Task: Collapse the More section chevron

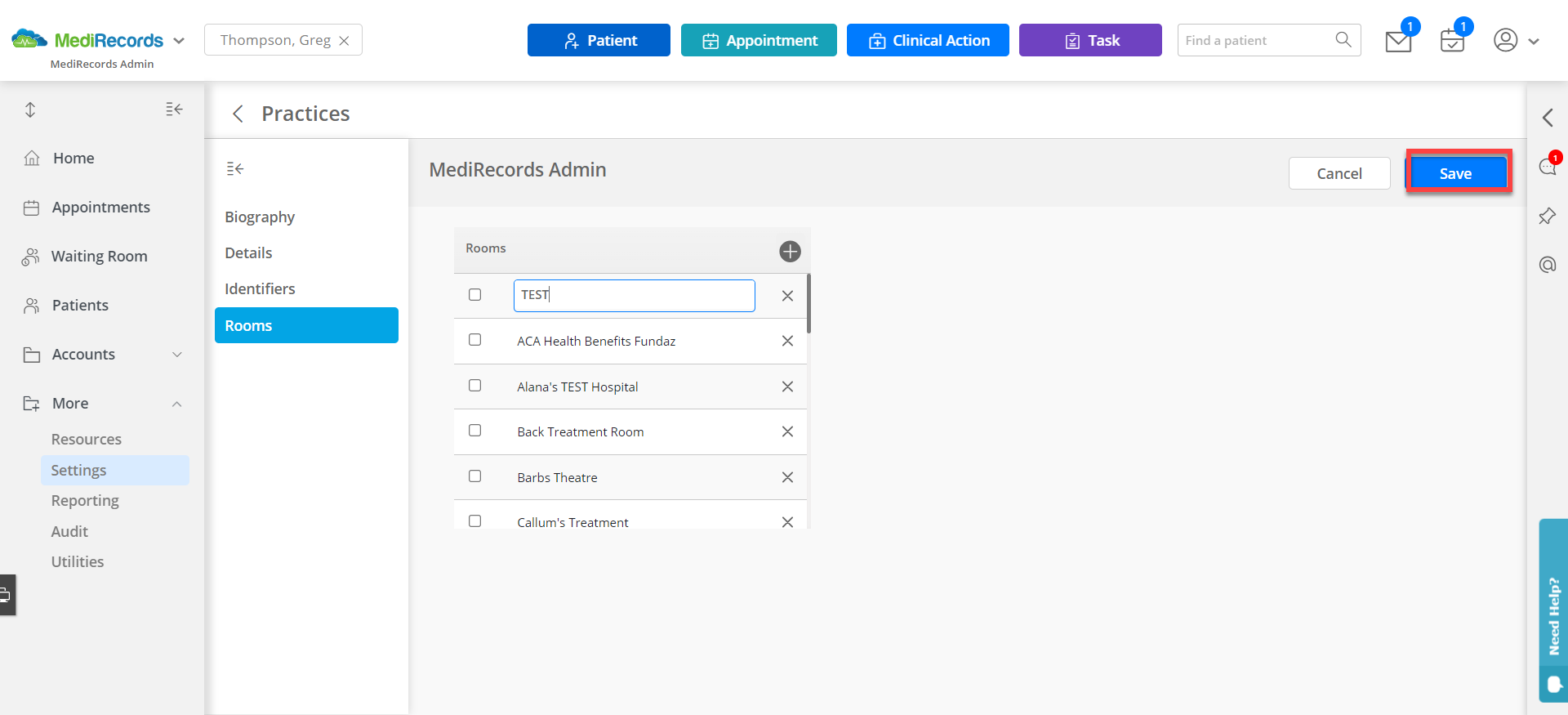Action: [177, 404]
